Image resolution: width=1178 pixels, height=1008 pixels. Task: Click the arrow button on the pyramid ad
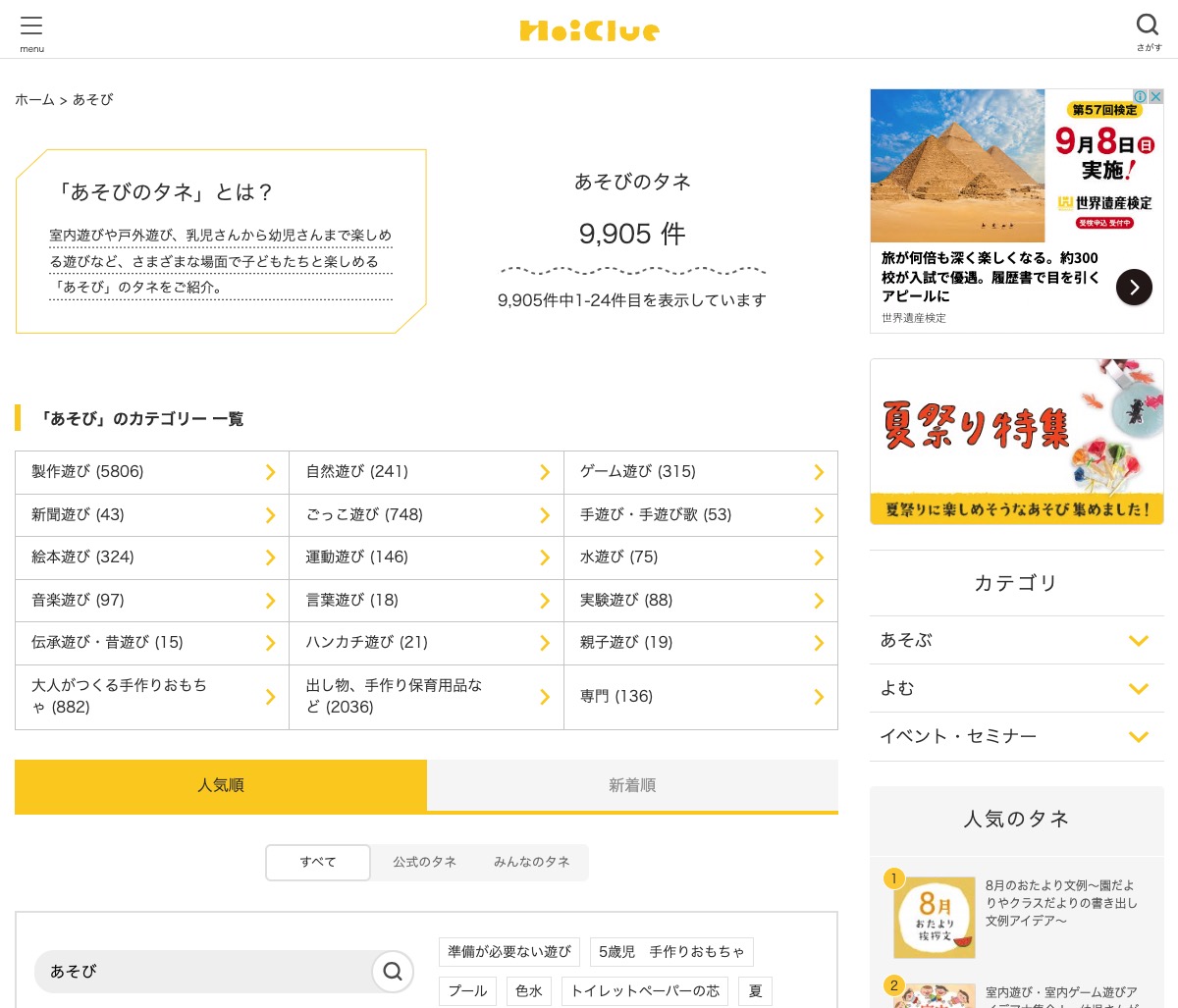click(1134, 287)
